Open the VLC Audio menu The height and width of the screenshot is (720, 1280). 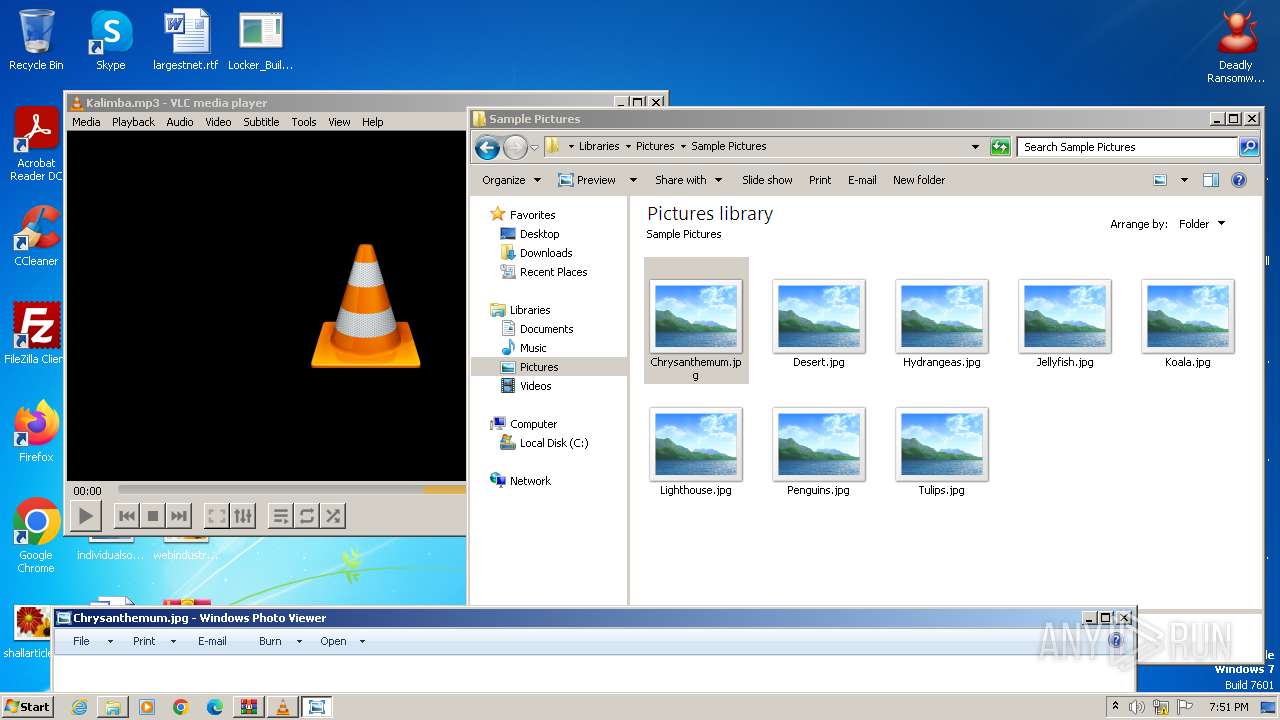[180, 122]
